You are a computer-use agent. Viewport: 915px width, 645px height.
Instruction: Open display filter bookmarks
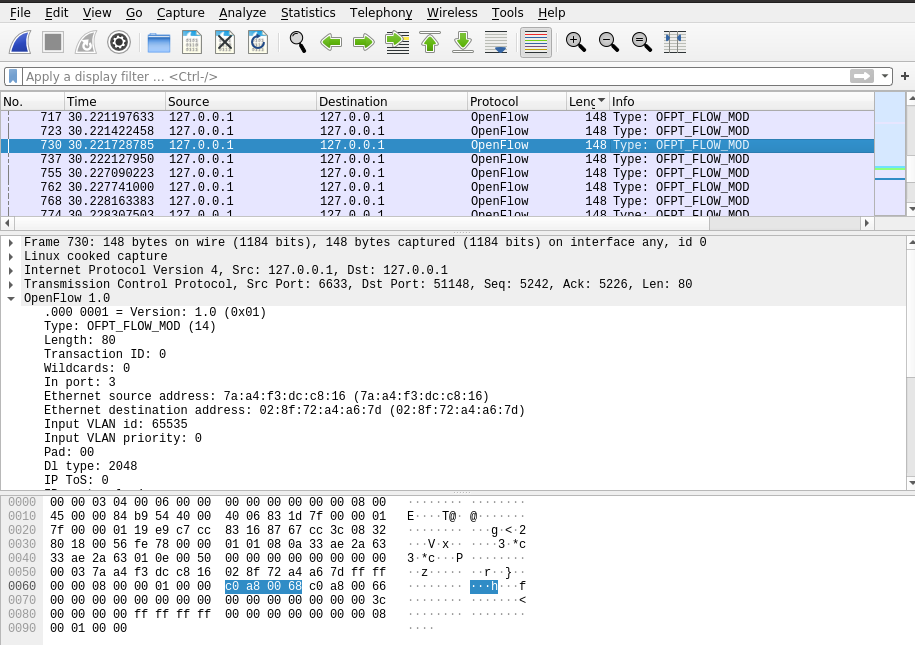[13, 76]
